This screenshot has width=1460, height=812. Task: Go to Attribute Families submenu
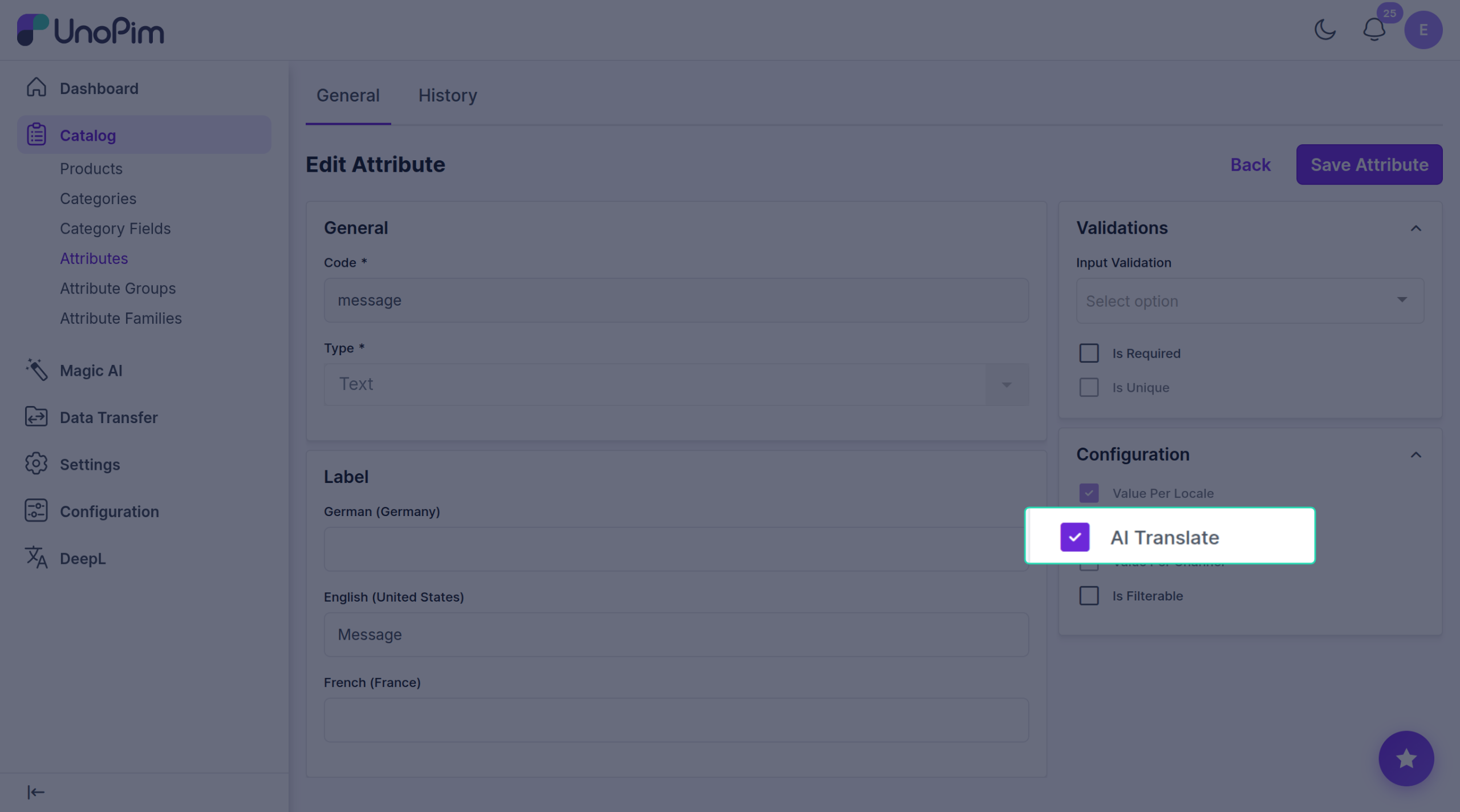pyautogui.click(x=121, y=318)
